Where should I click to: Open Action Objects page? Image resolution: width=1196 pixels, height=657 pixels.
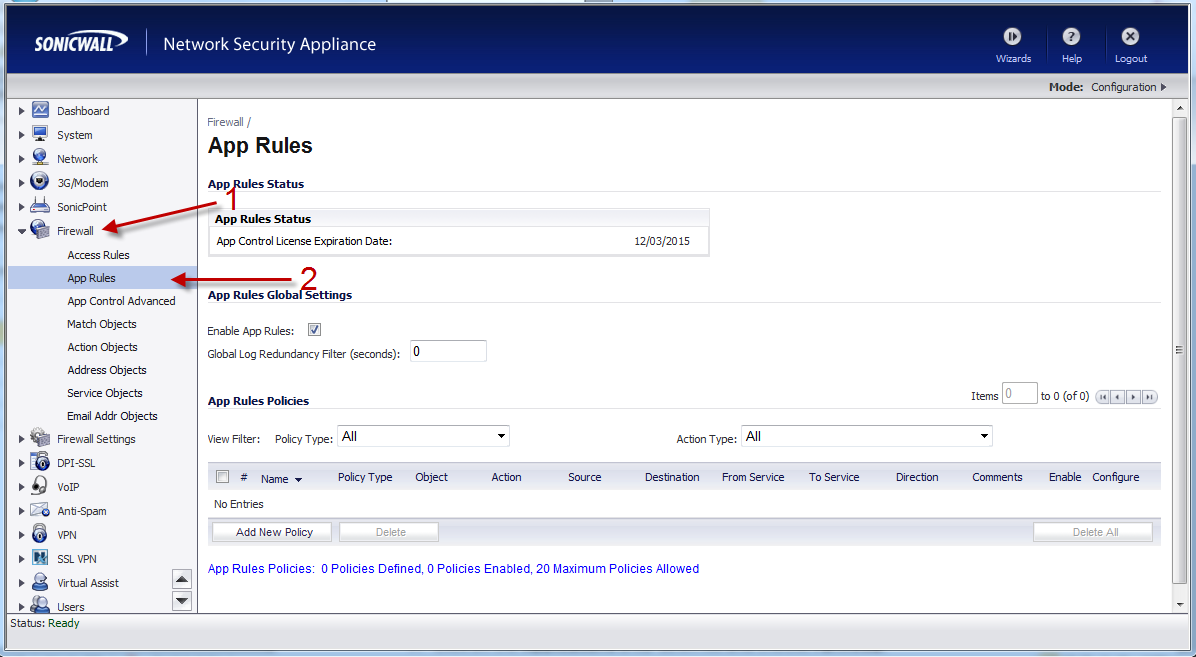pyautogui.click(x=102, y=346)
